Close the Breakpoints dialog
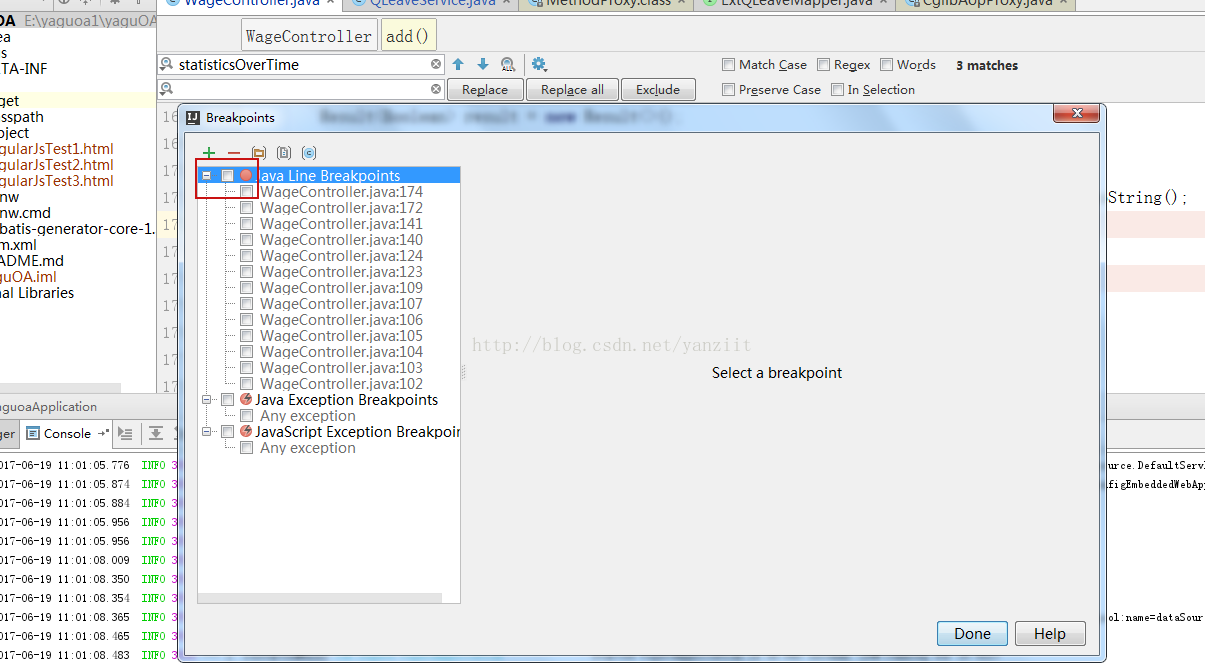This screenshot has height=669, width=1205. 1076,115
